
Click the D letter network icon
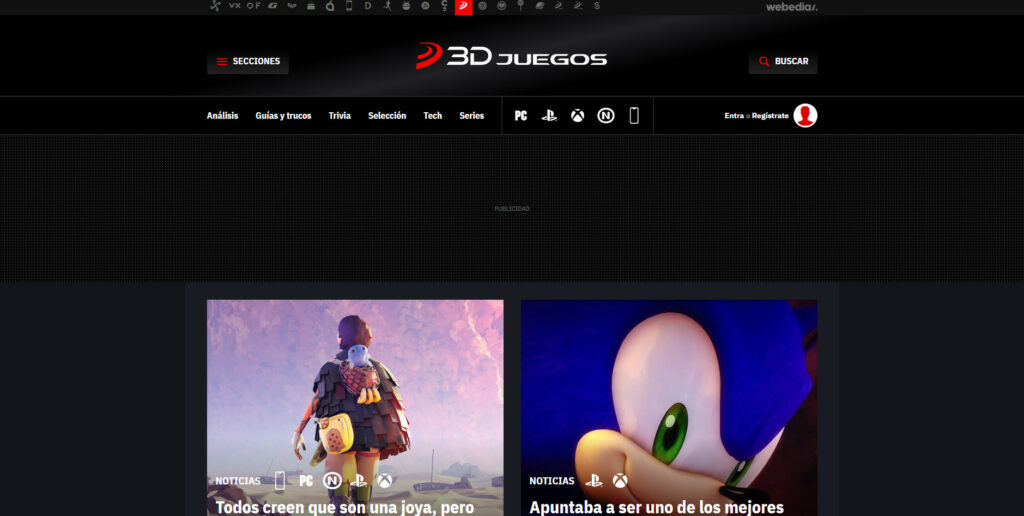368,6
